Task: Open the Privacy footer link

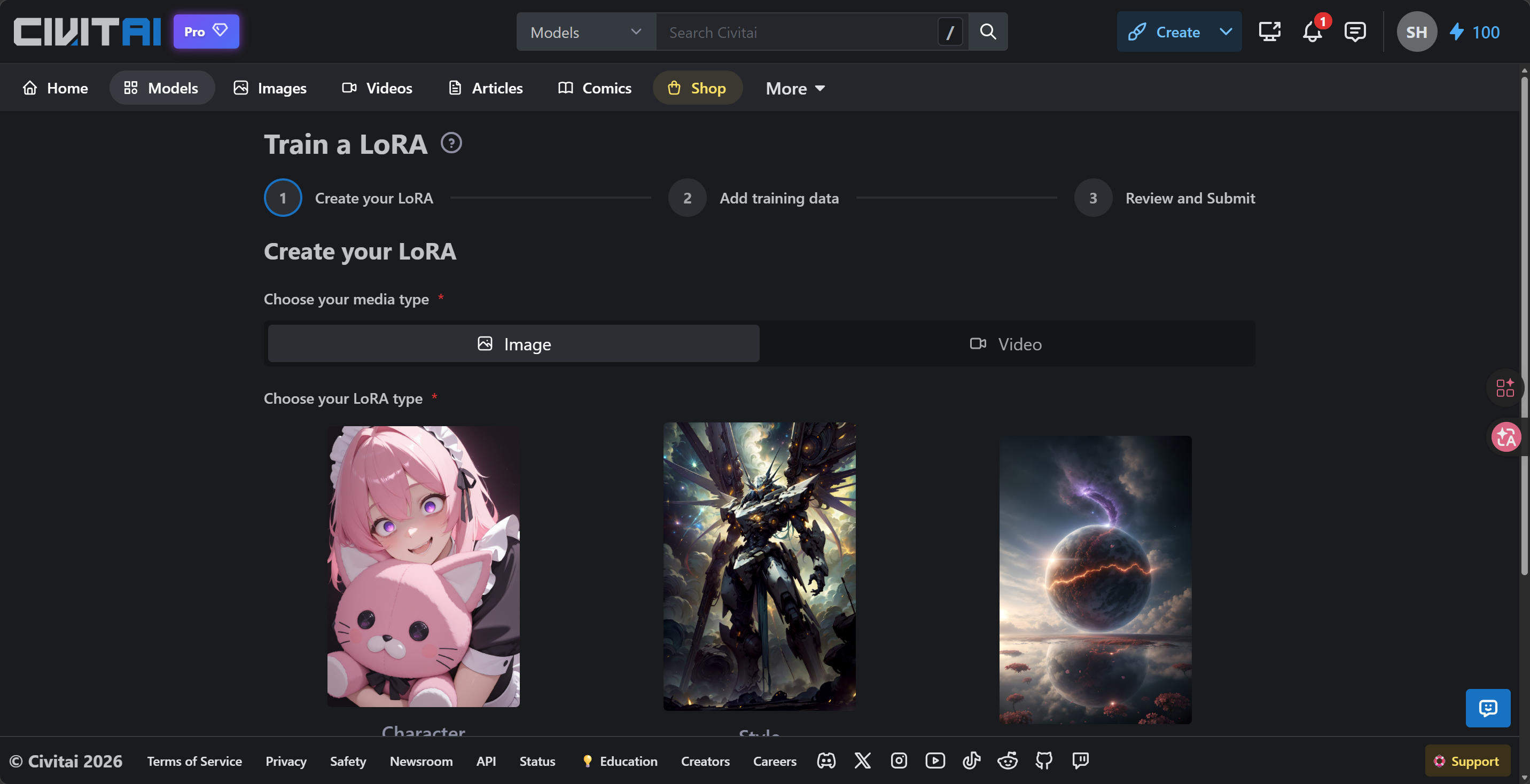Action: click(x=286, y=762)
